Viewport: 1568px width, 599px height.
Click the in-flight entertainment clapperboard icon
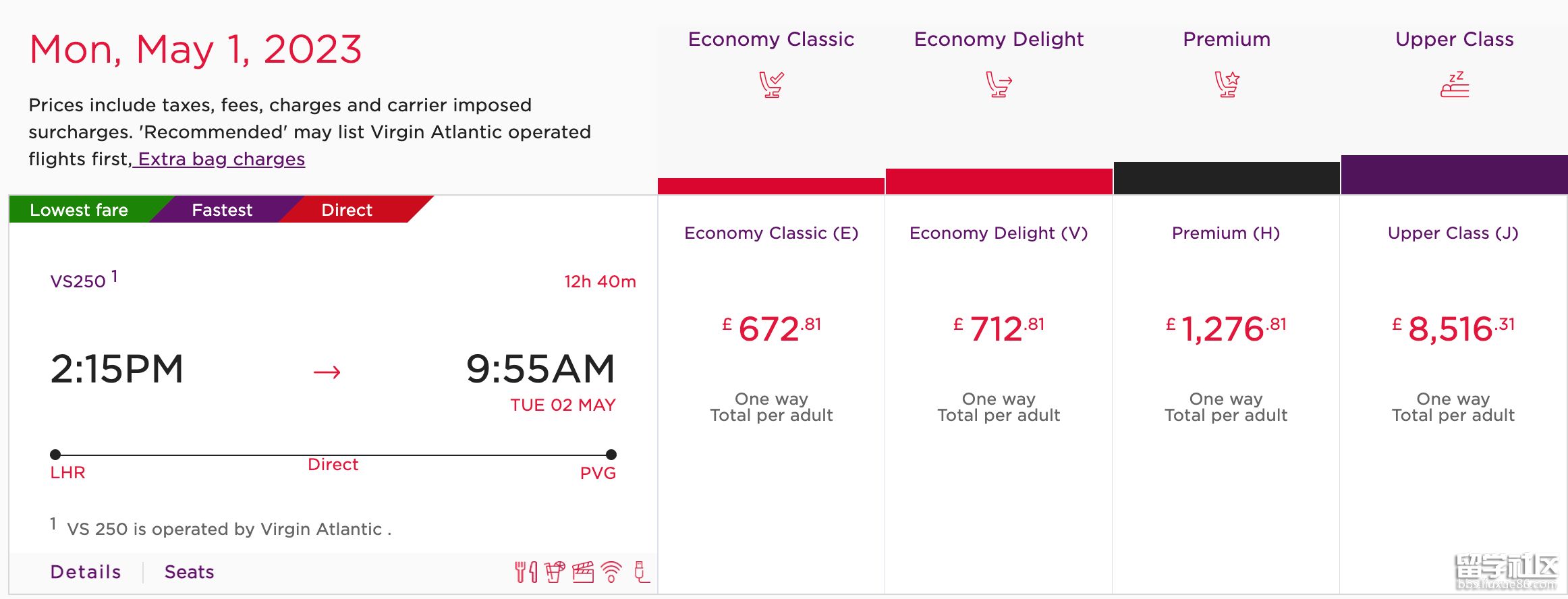(583, 572)
